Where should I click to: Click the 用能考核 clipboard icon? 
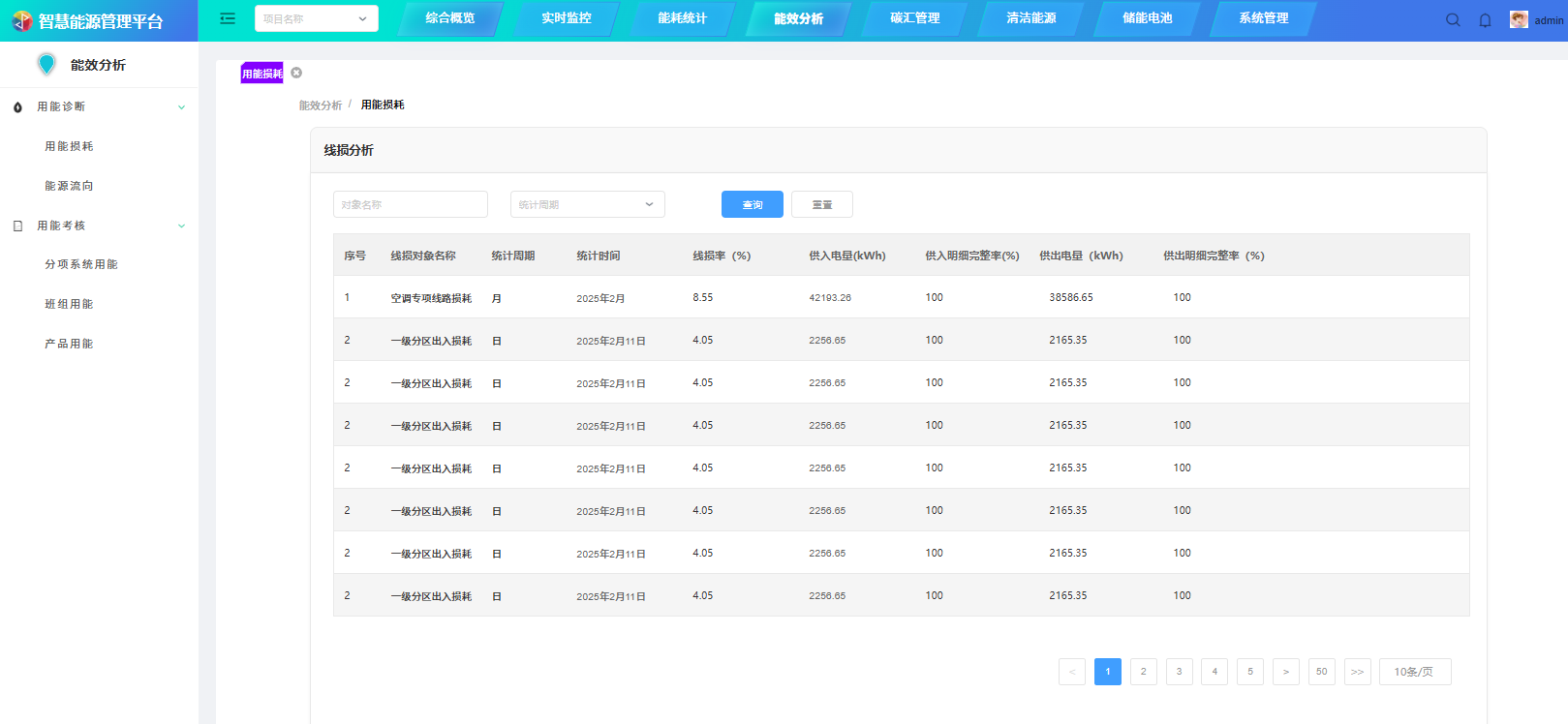pyautogui.click(x=17, y=226)
